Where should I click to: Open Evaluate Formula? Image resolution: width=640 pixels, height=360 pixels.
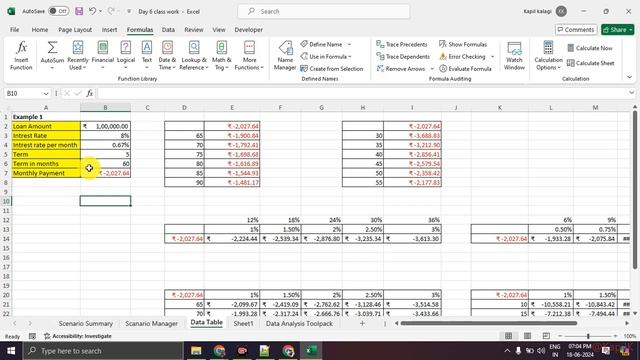click(x=465, y=69)
